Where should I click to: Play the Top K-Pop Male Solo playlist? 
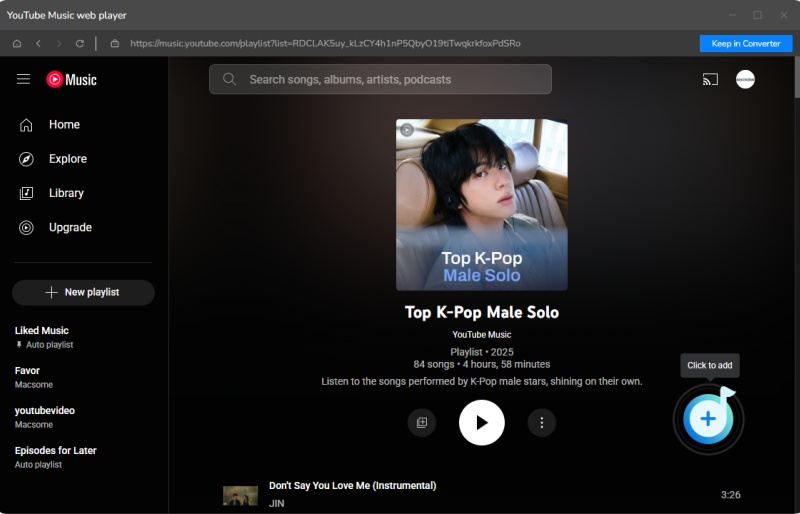pyautogui.click(x=482, y=423)
